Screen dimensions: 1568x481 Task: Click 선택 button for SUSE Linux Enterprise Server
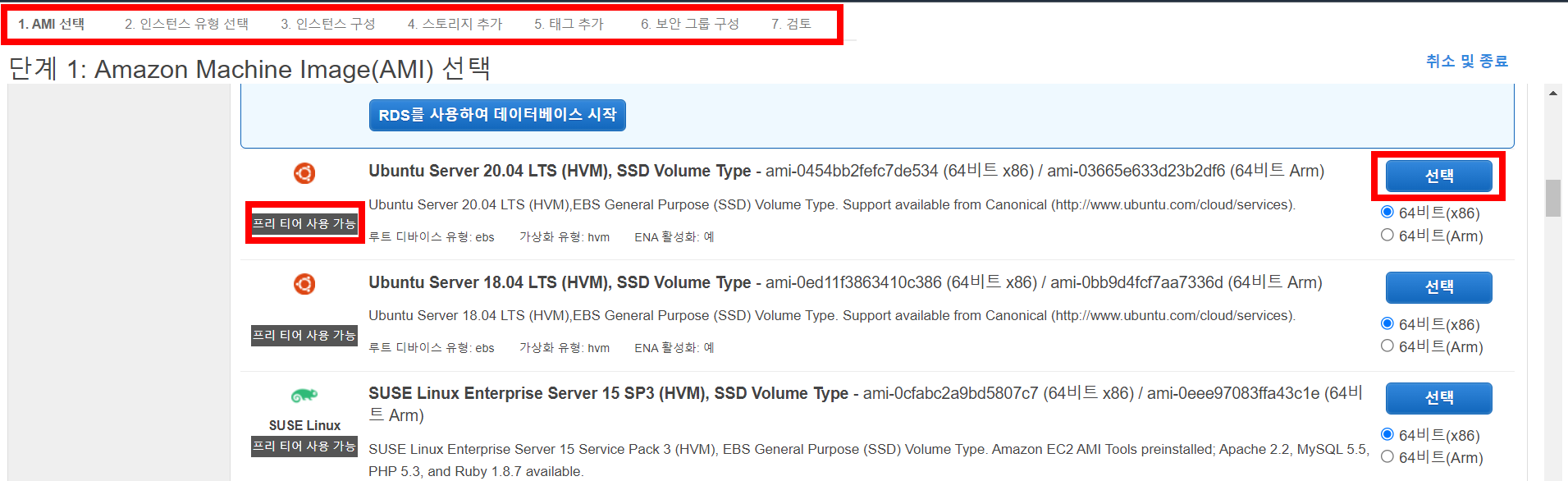tap(1439, 398)
